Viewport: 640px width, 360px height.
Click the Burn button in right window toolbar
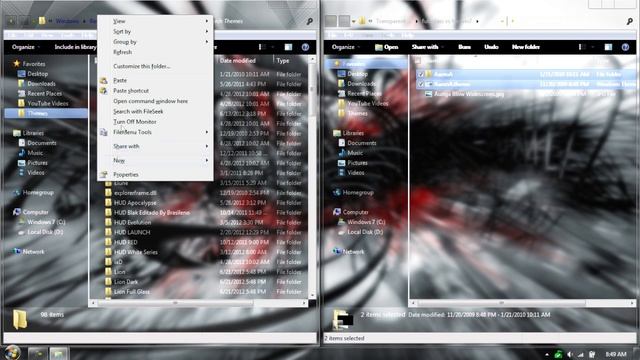pyautogui.click(x=464, y=47)
